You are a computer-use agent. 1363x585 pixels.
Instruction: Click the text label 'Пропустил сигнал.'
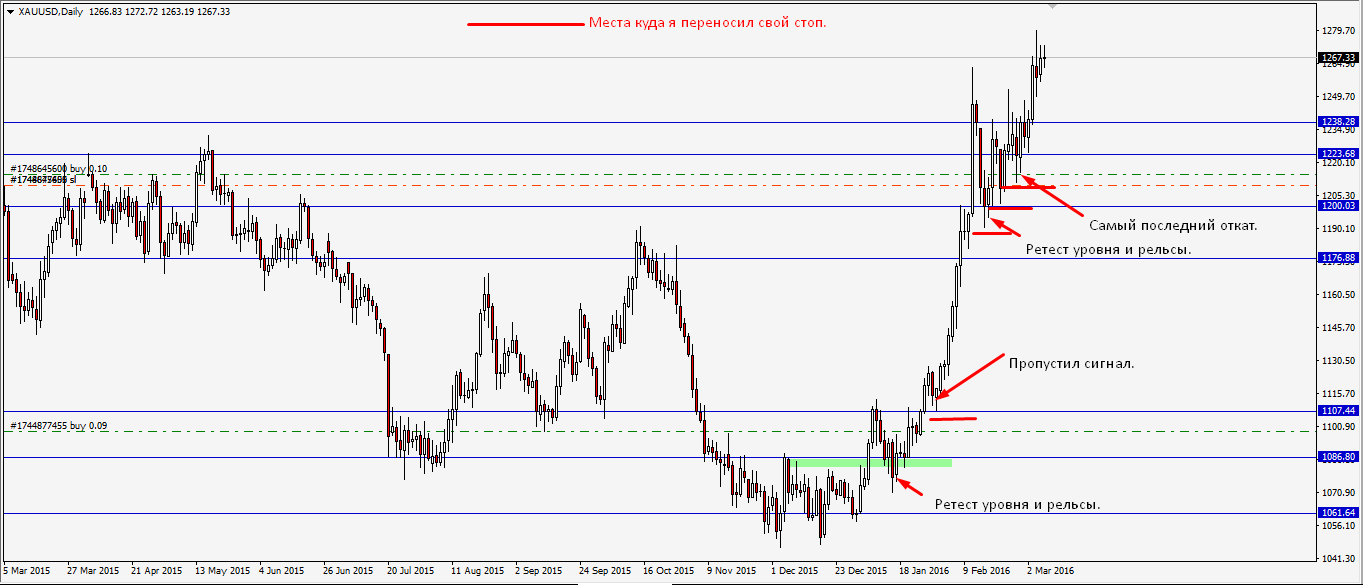coord(1072,363)
